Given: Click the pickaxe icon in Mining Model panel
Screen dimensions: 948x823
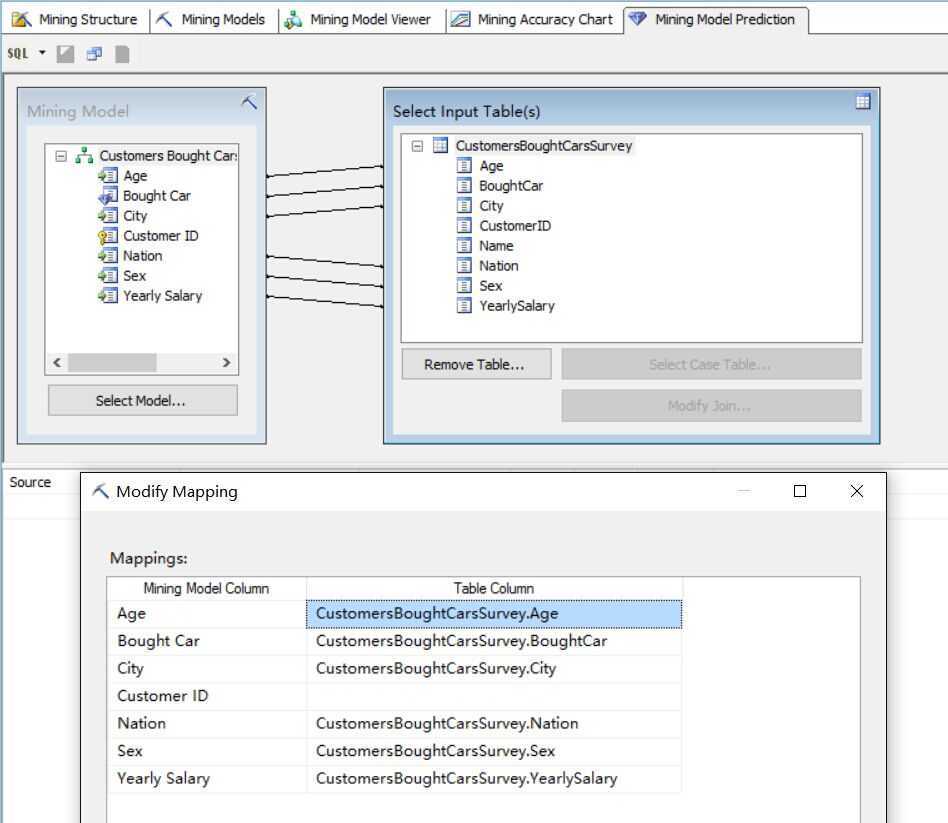Looking at the screenshot, I should (249, 102).
